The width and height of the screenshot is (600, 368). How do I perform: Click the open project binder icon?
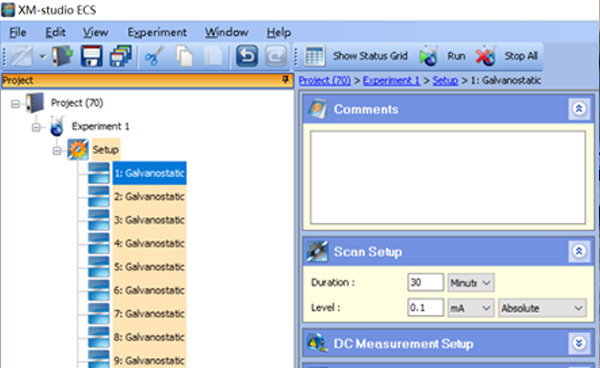click(62, 56)
